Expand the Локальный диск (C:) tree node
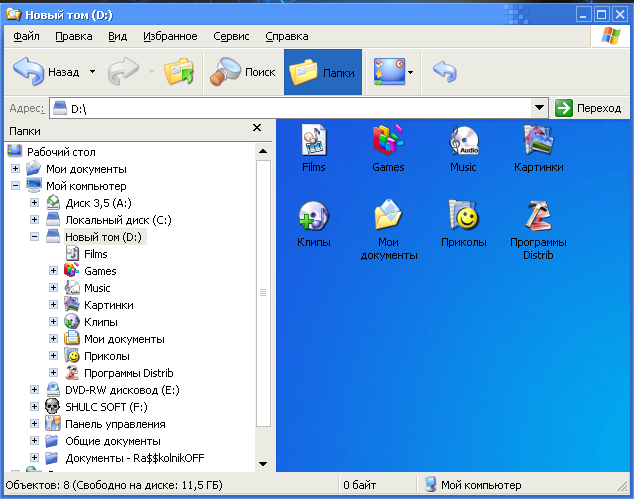 point(35,220)
